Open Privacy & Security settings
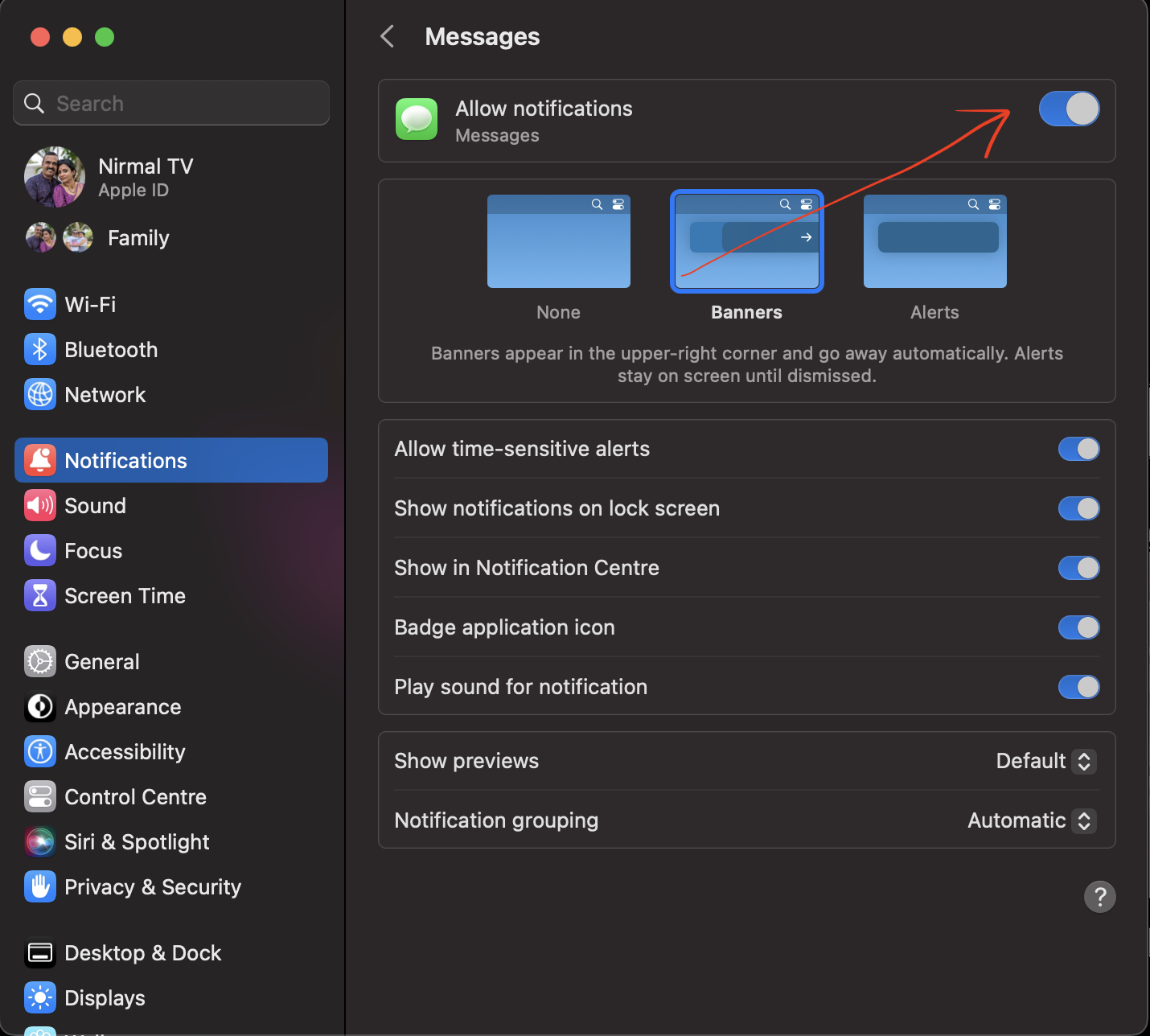Viewport: 1150px width, 1036px height. (x=171, y=886)
